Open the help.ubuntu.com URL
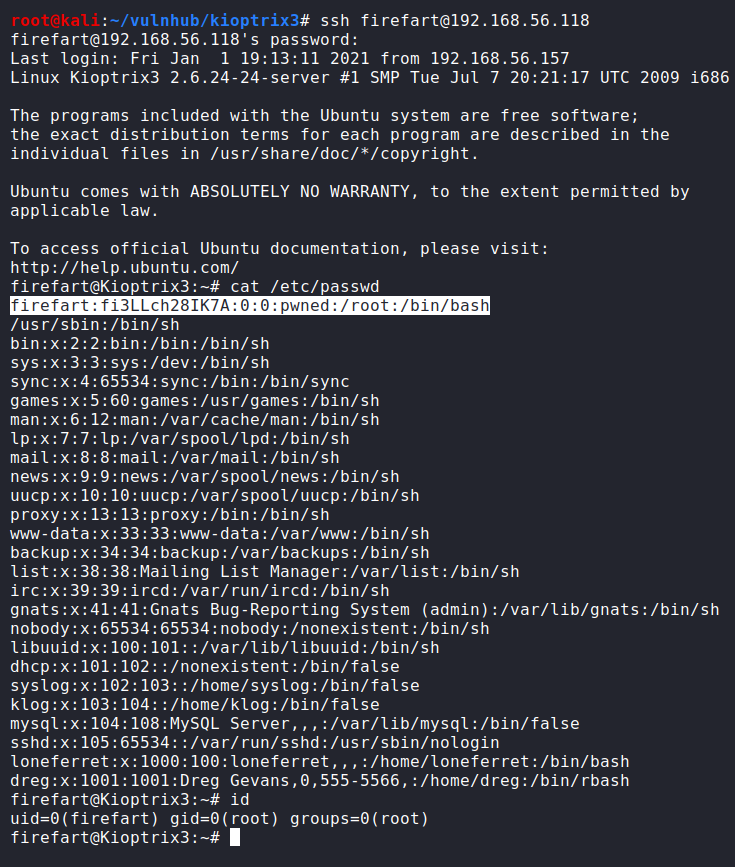This screenshot has height=867, width=735. pyautogui.click(x=124, y=267)
